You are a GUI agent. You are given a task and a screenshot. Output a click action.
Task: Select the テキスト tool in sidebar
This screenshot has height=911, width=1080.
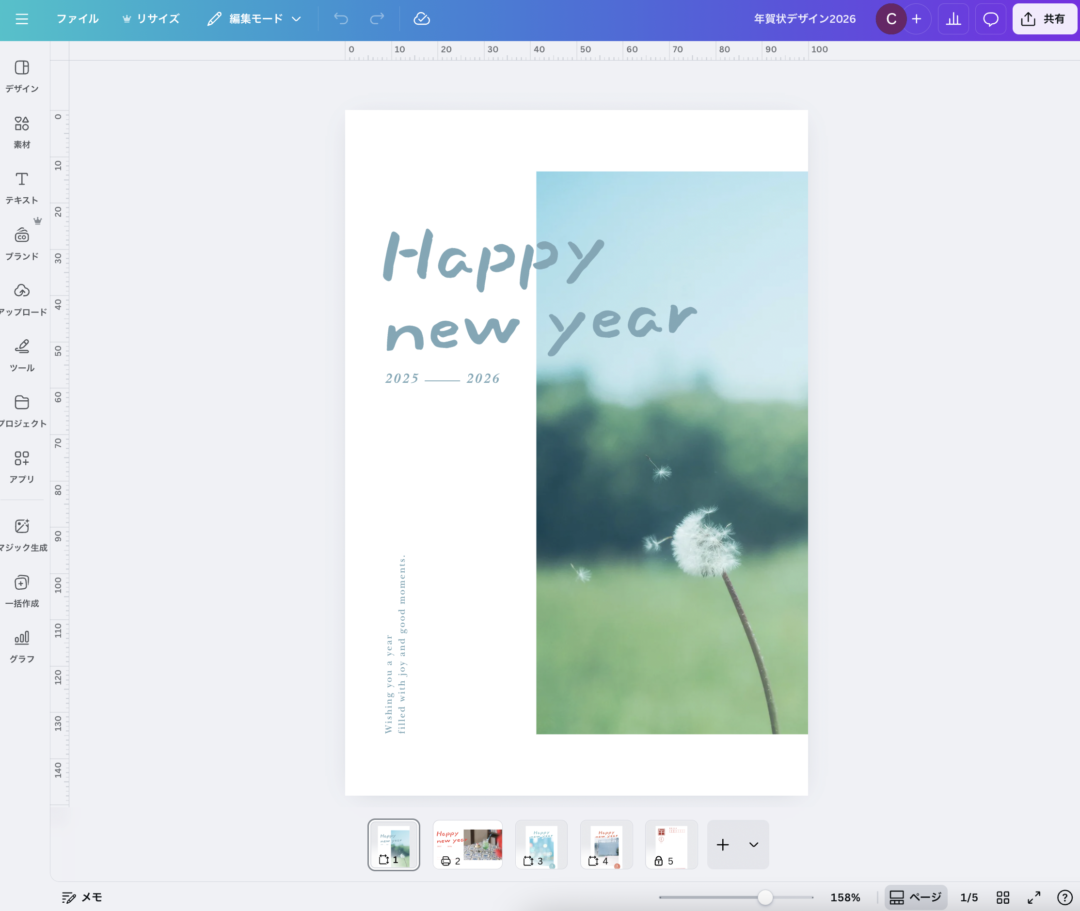pyautogui.click(x=22, y=187)
